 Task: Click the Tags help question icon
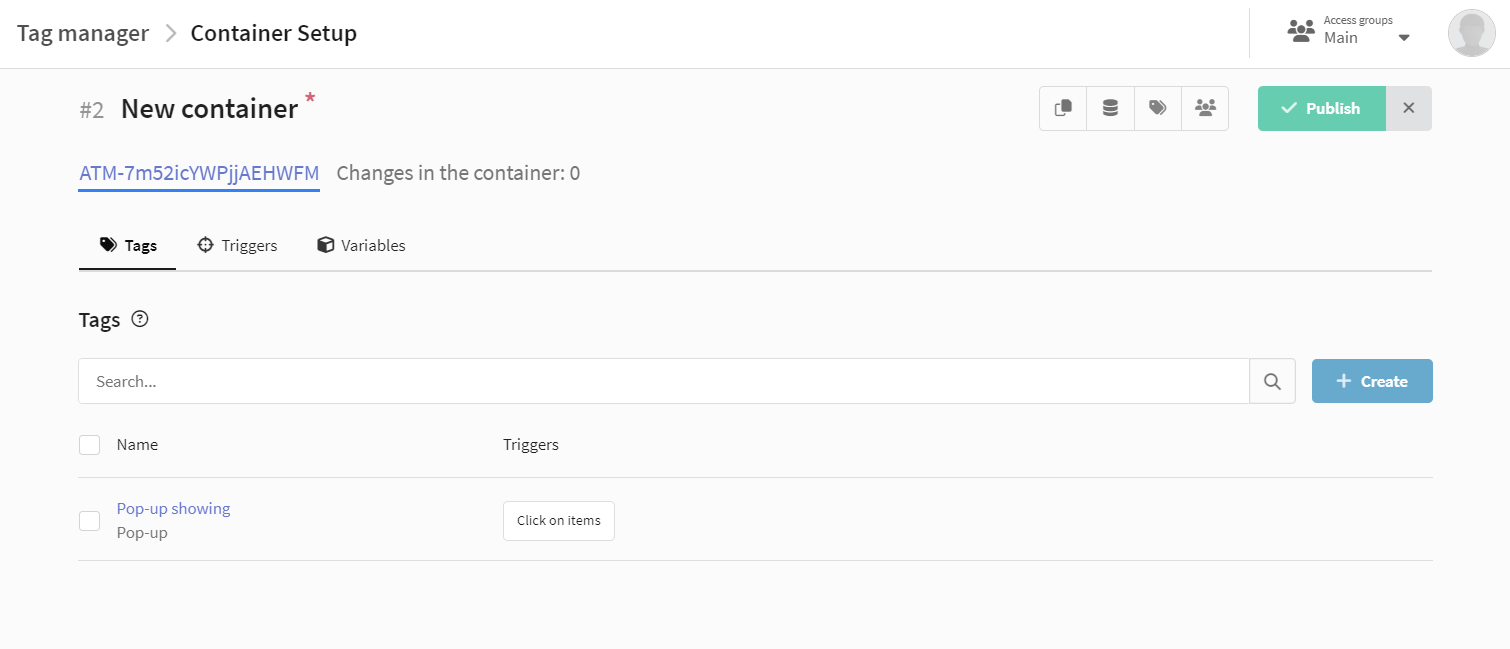(140, 320)
